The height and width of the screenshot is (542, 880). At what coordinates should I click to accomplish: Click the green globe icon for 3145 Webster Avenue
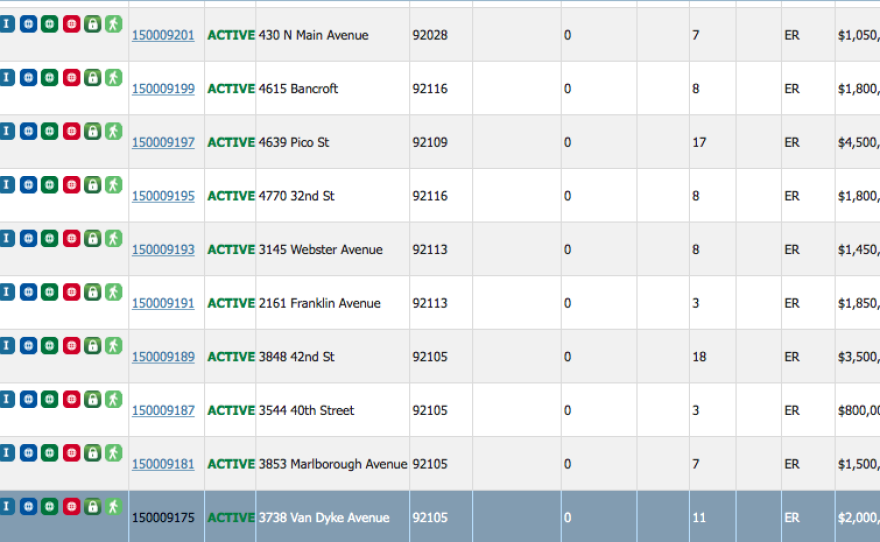(49, 238)
